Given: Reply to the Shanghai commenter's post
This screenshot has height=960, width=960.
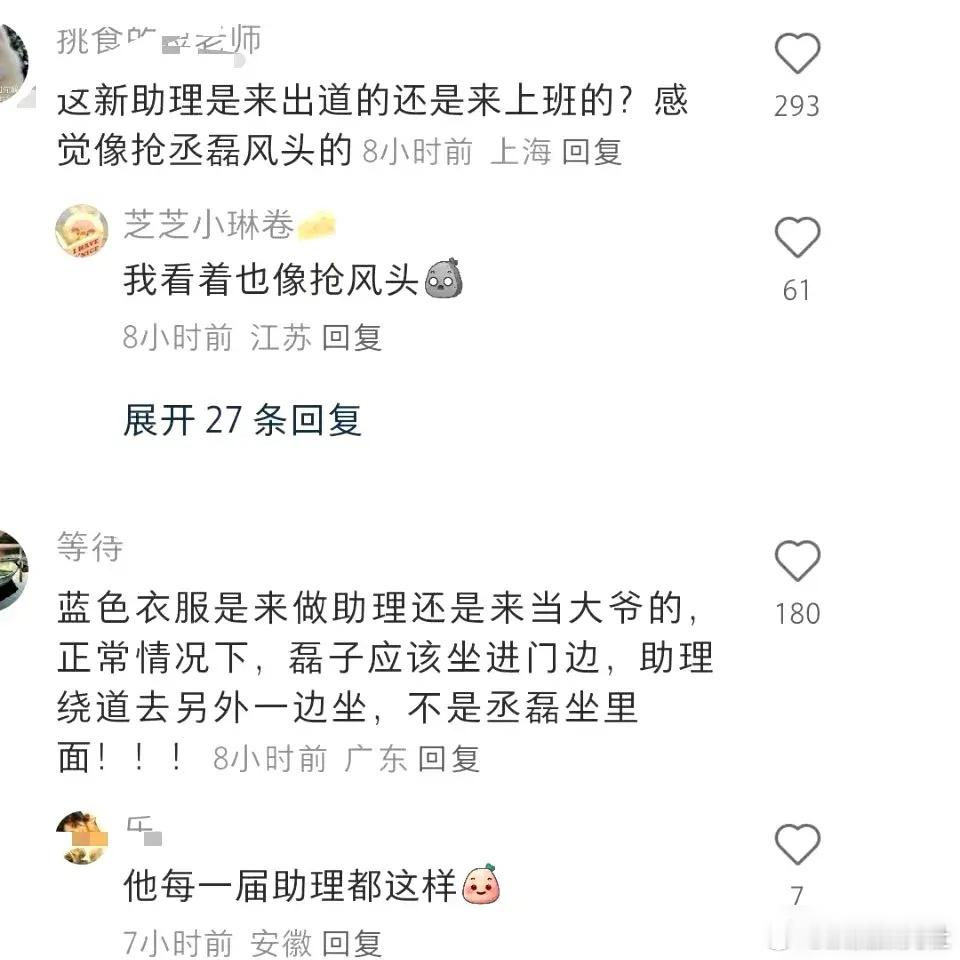Looking at the screenshot, I should 591,152.
